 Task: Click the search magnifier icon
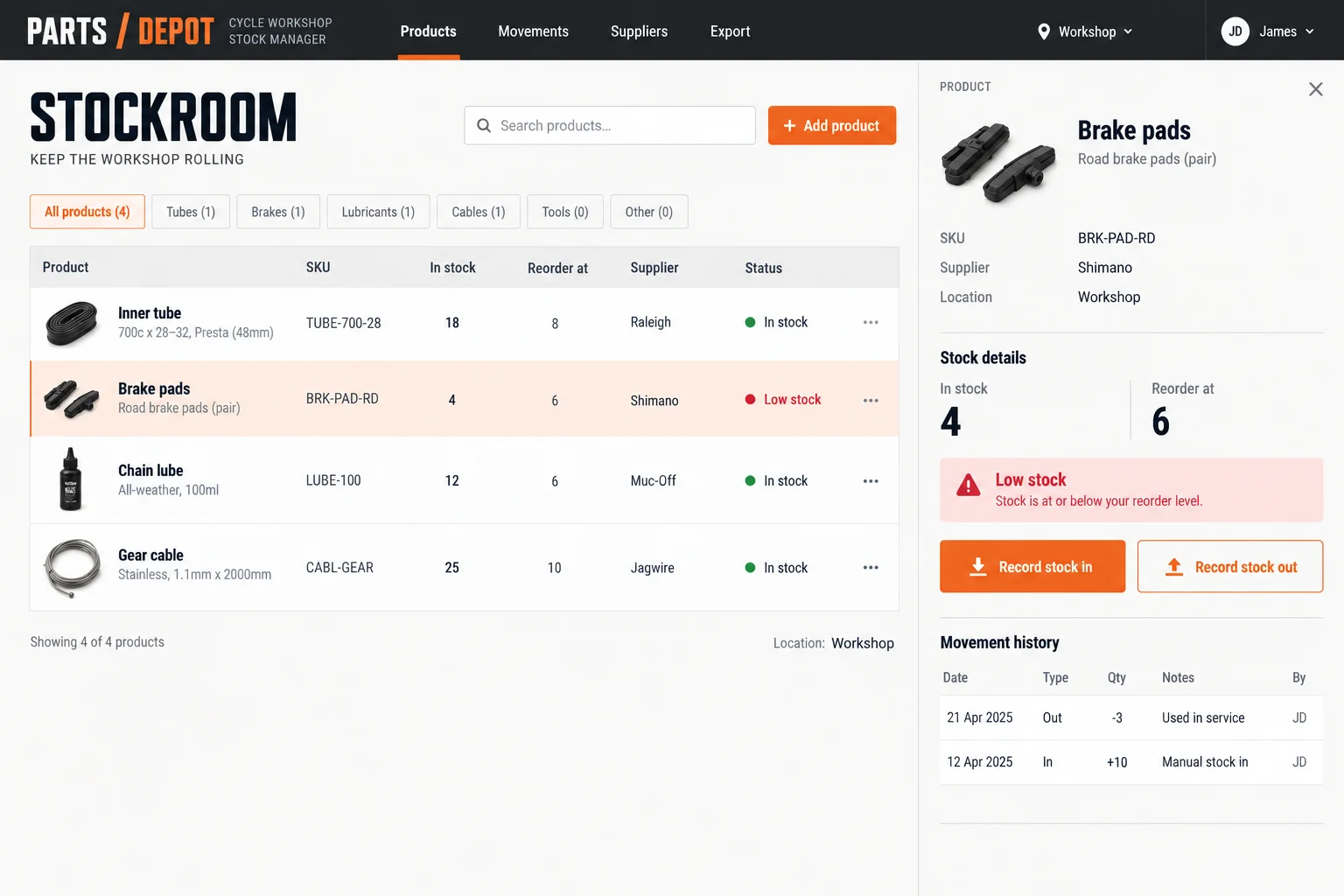(x=484, y=126)
